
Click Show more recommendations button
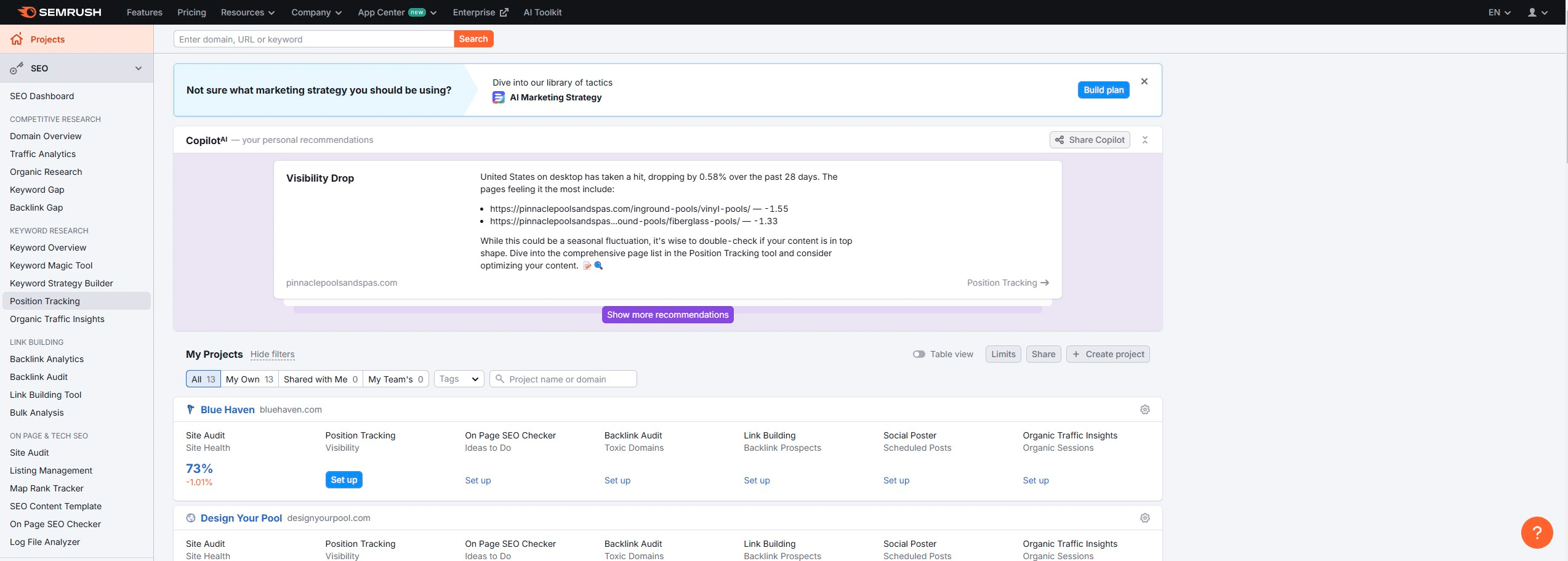[667, 315]
